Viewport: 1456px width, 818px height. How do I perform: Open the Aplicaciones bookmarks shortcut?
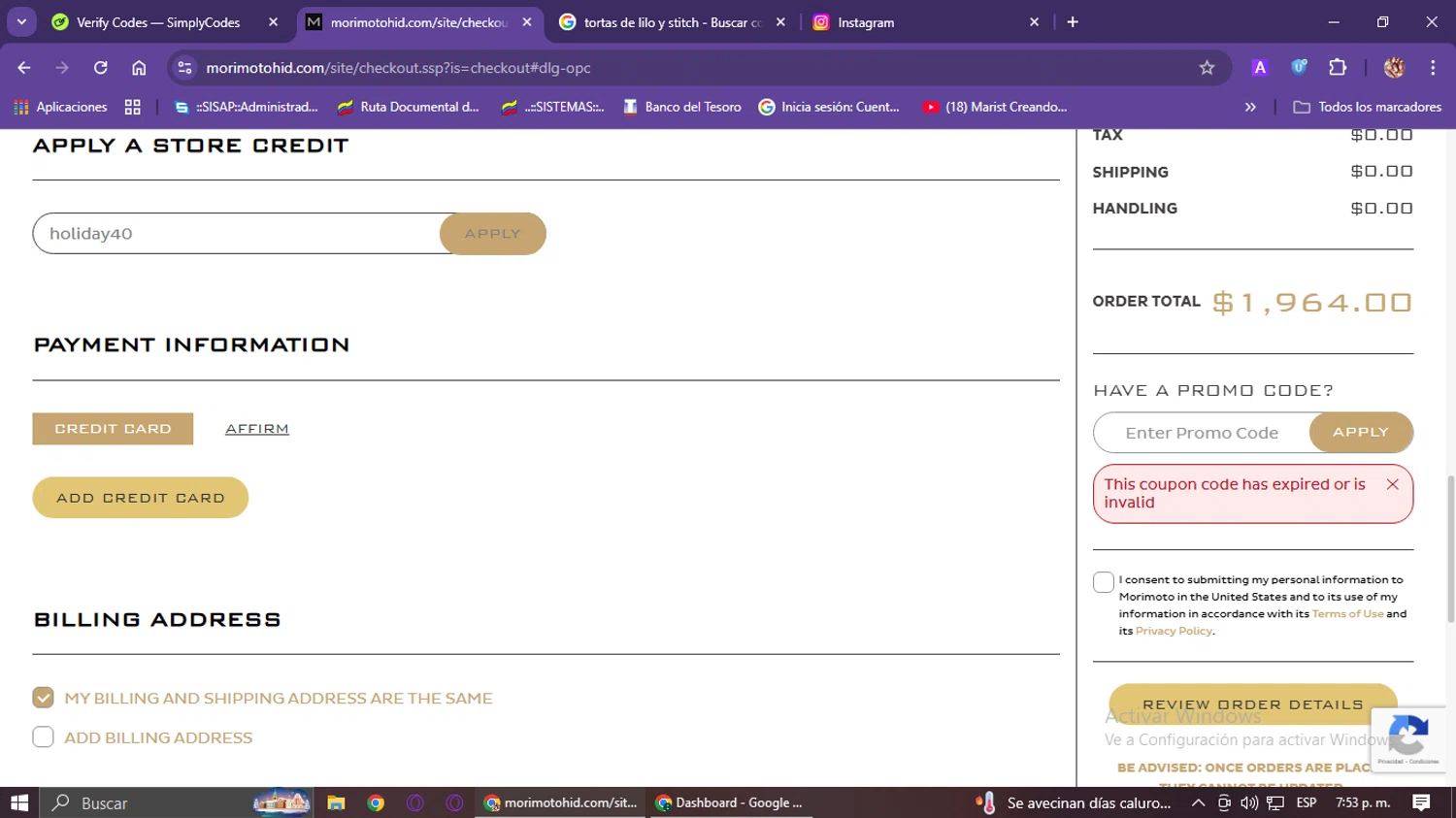tap(60, 107)
